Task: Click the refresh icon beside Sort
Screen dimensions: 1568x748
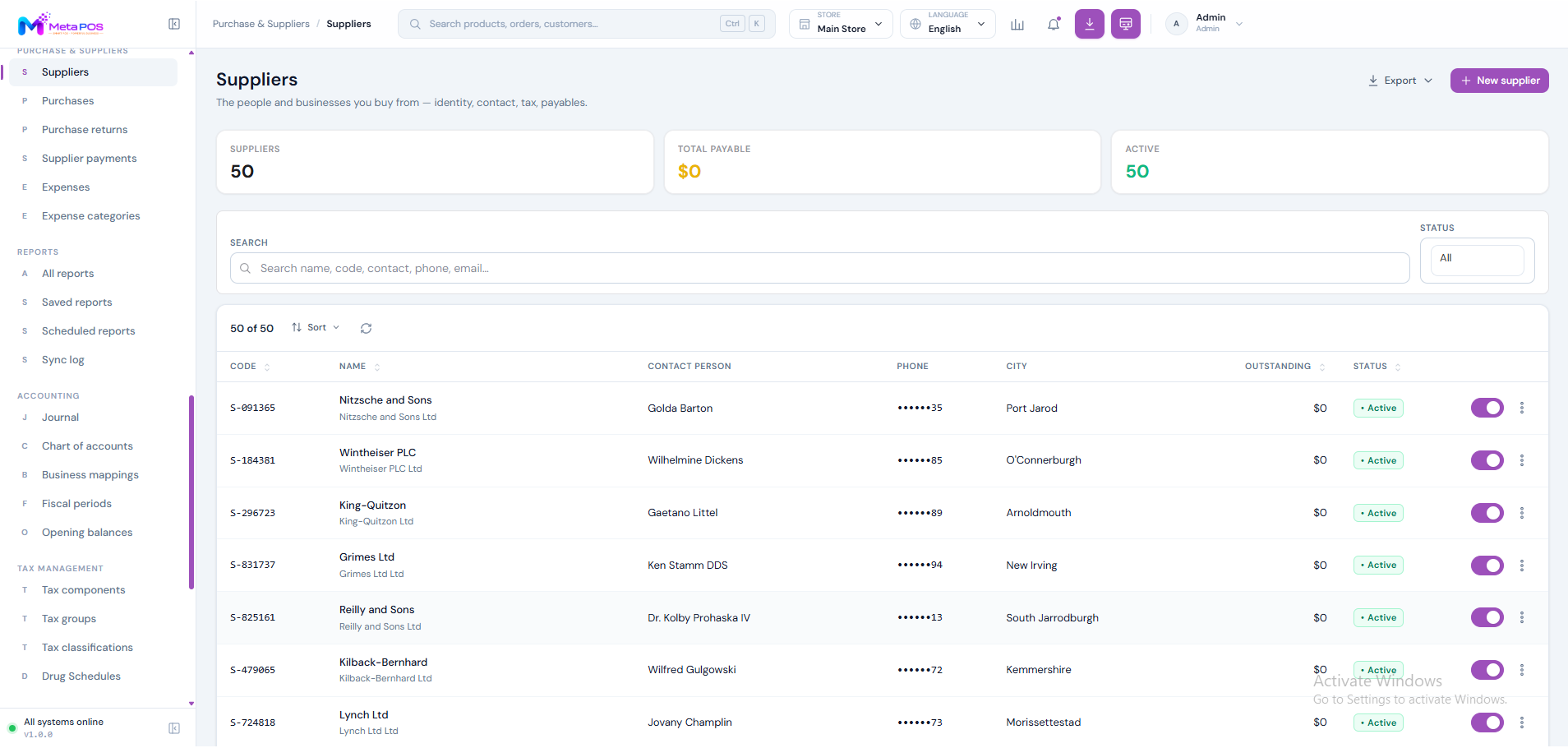Action: [367, 328]
